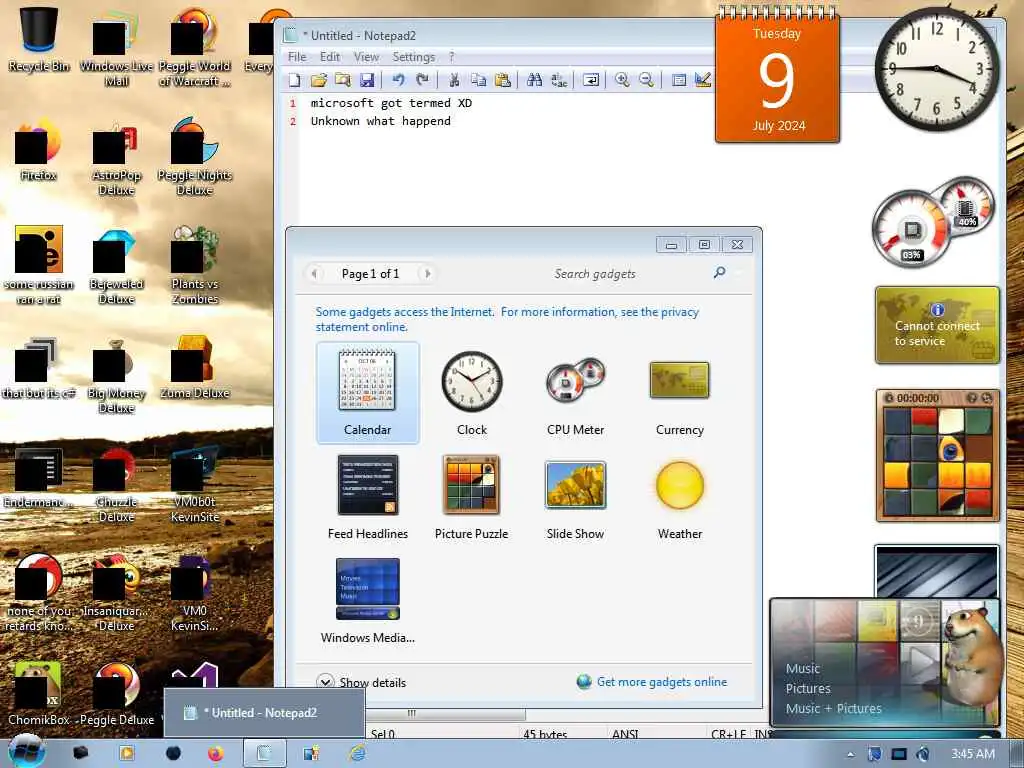The height and width of the screenshot is (768, 1024).
Task: Click Internet Explorer taskbar icon
Action: (357, 753)
